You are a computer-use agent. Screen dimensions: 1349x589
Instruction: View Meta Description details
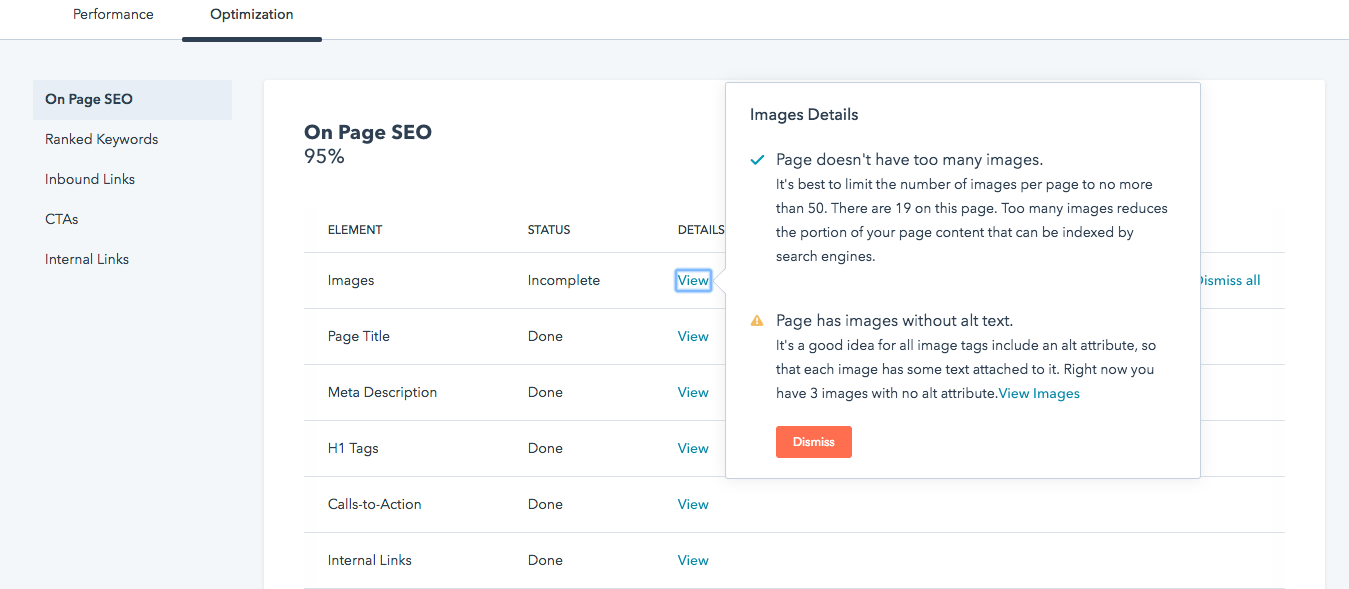pyautogui.click(x=693, y=392)
